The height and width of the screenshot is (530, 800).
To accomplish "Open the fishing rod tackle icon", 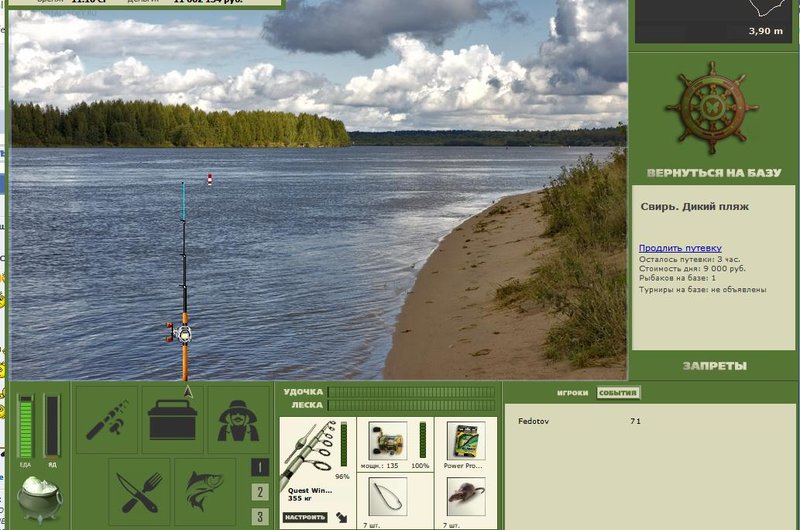I will tap(107, 420).
